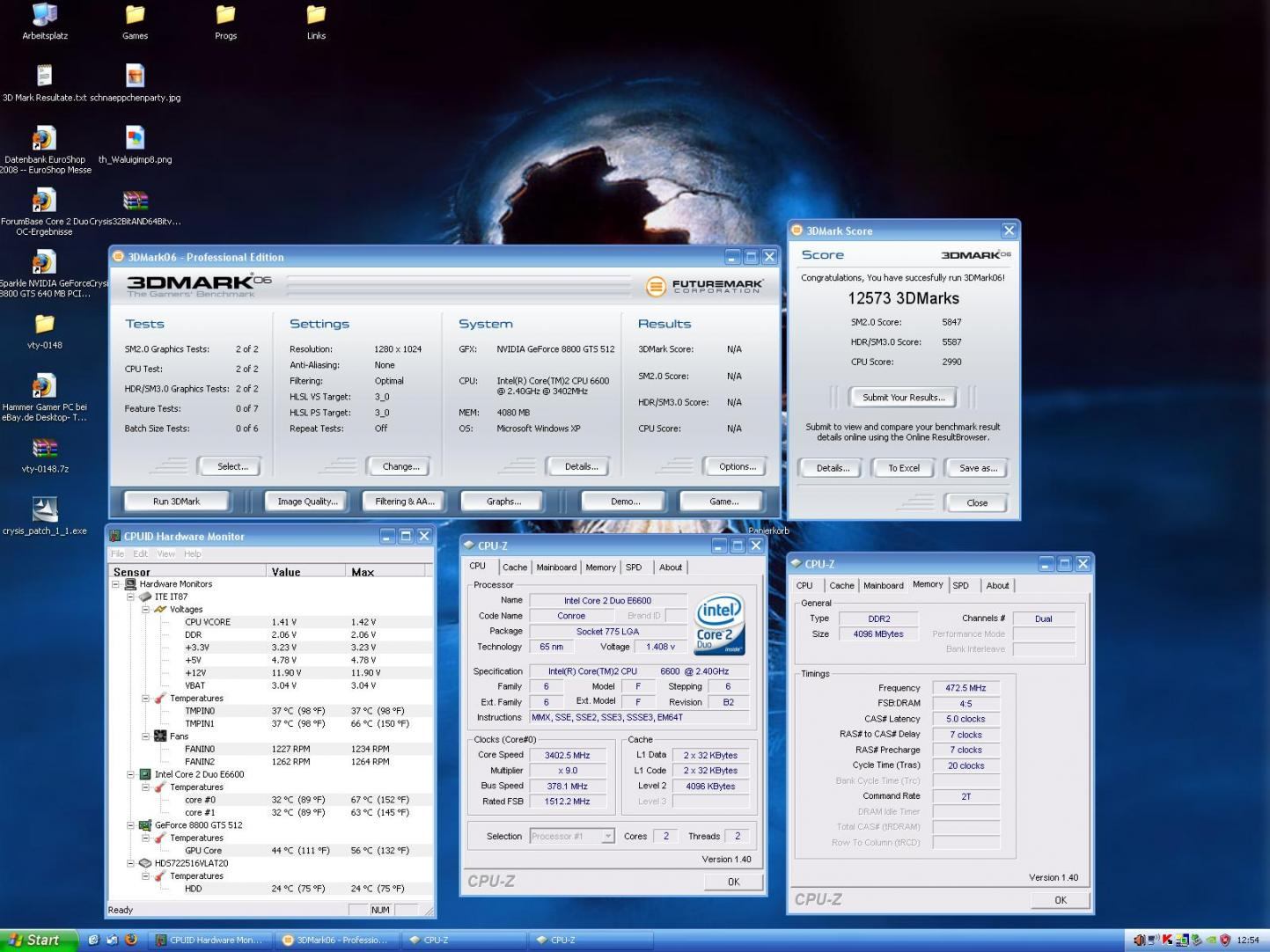Switch to SPD tab in right CPU-Z

pyautogui.click(x=960, y=586)
